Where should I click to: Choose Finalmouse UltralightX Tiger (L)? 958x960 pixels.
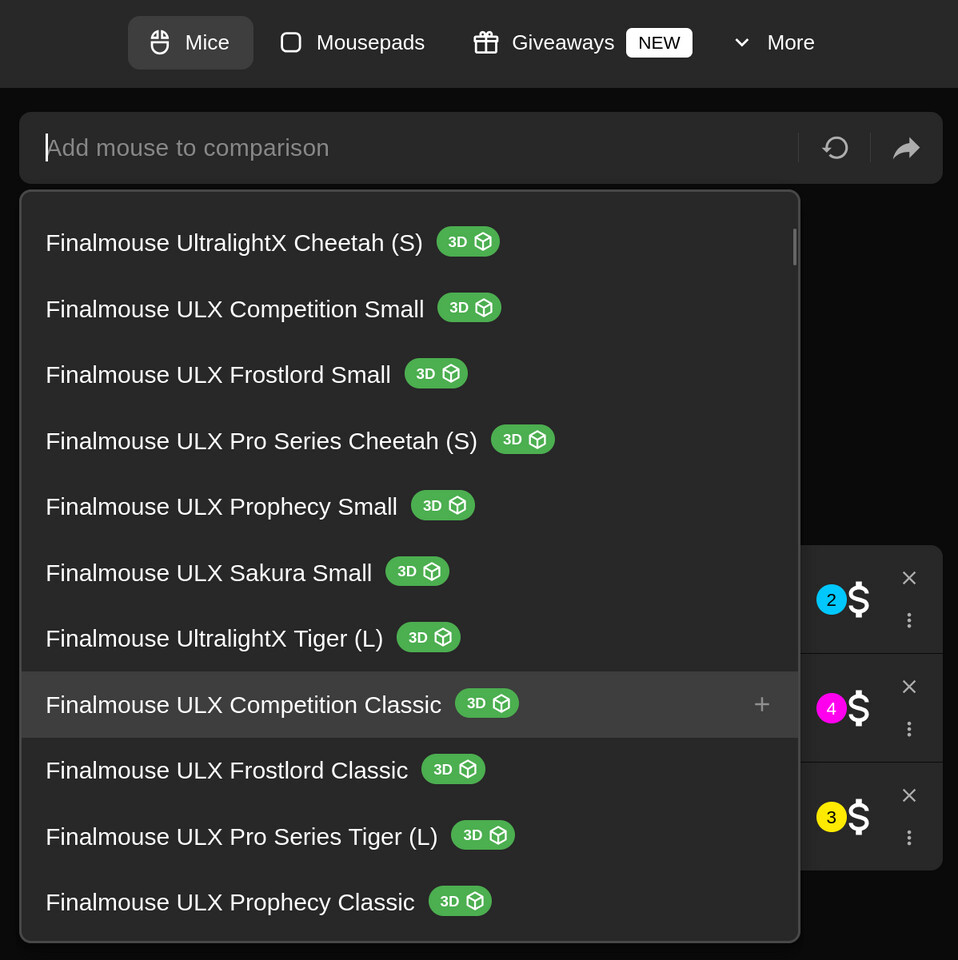(x=214, y=638)
